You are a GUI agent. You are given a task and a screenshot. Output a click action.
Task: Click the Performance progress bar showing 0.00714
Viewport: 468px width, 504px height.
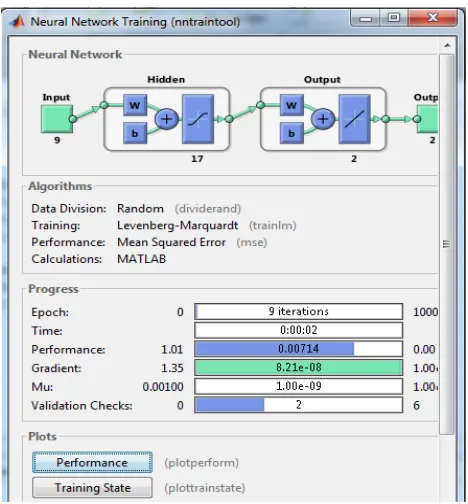[299, 349]
